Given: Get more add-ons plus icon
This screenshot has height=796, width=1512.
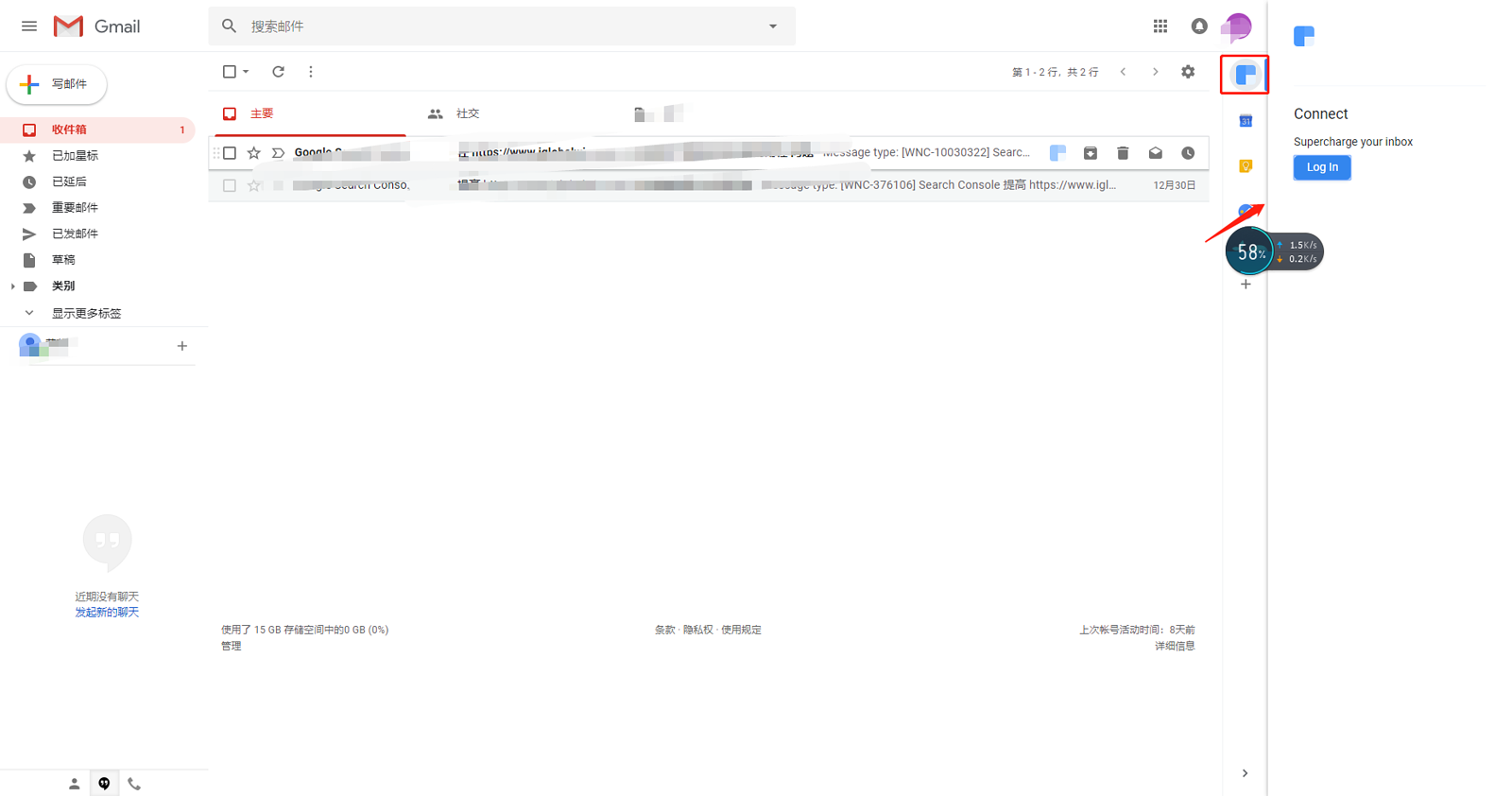Looking at the screenshot, I should (x=1246, y=285).
